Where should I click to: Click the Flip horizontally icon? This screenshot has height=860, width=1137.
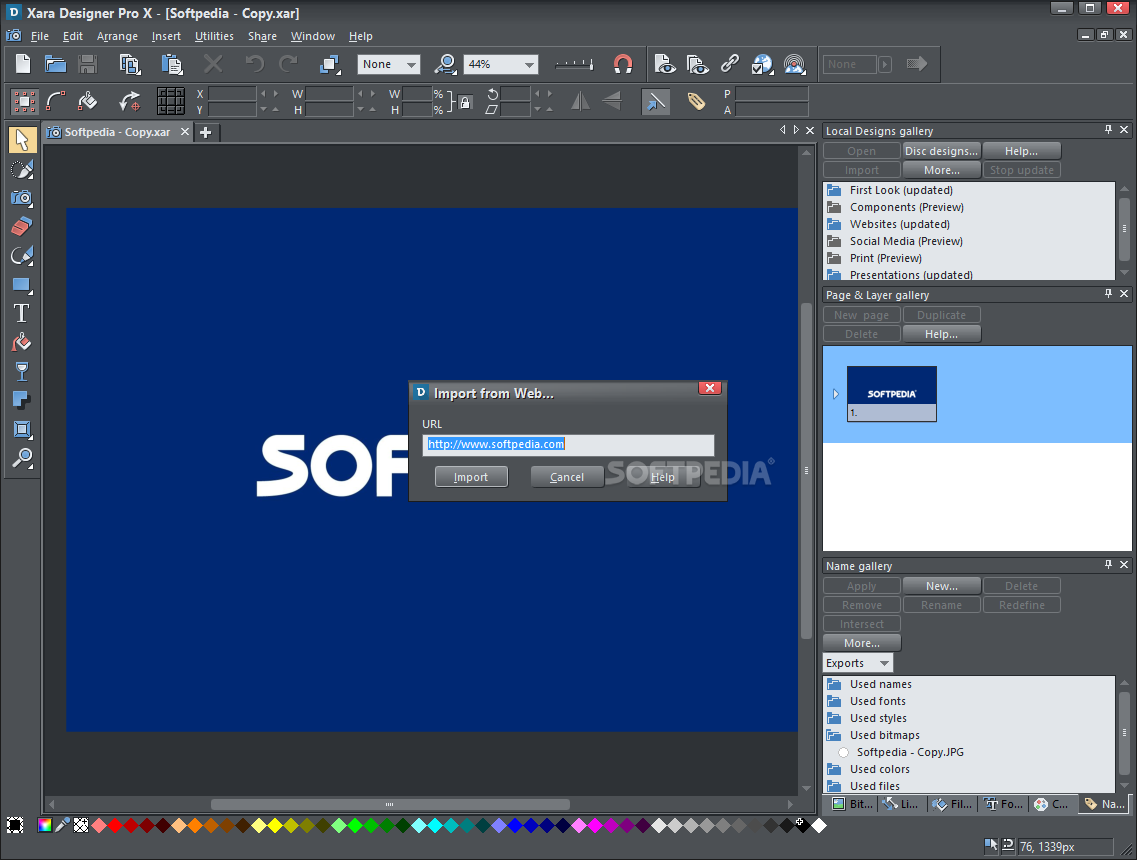tap(580, 102)
